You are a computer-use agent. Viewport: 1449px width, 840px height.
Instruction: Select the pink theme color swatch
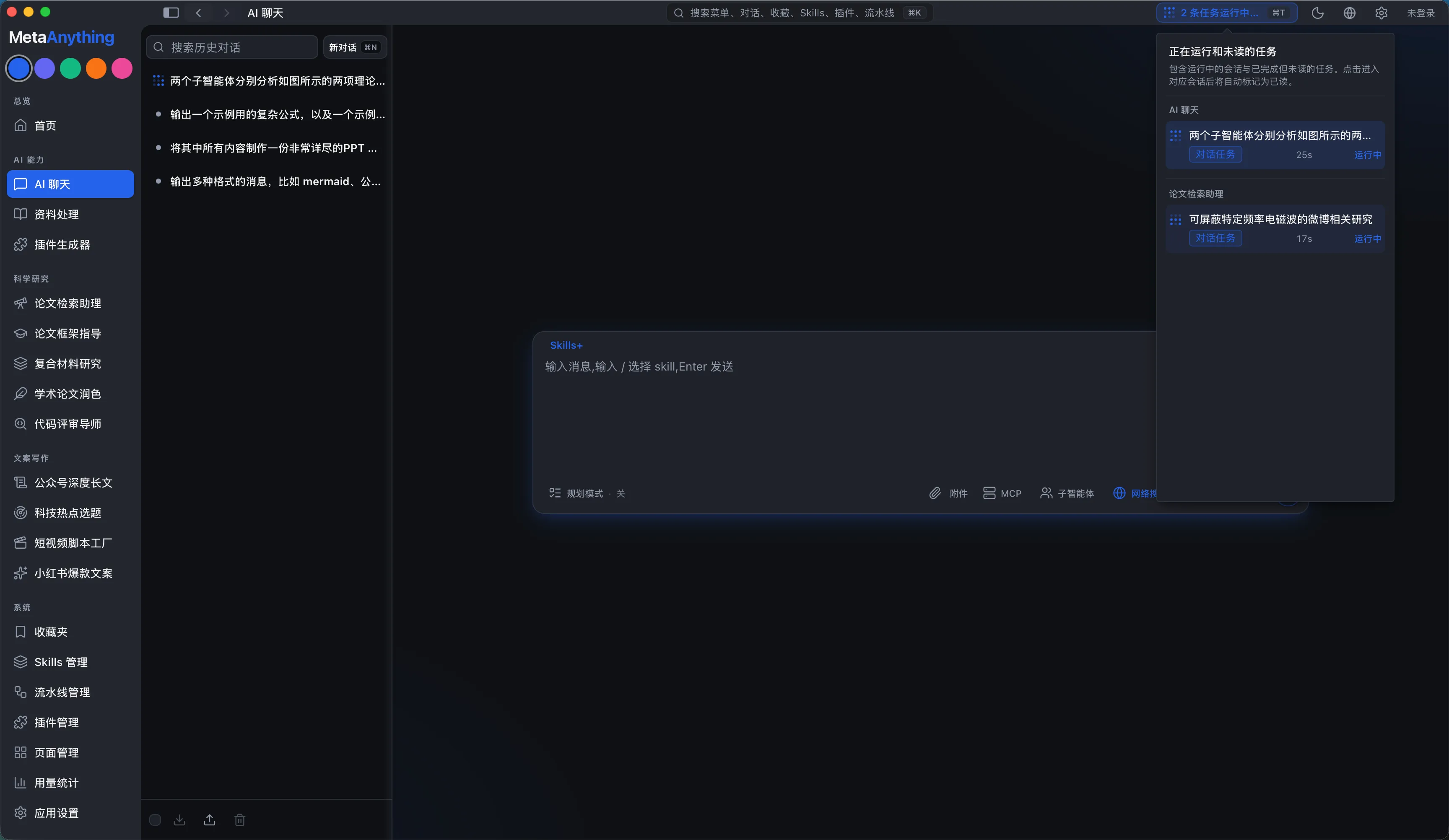pos(122,68)
